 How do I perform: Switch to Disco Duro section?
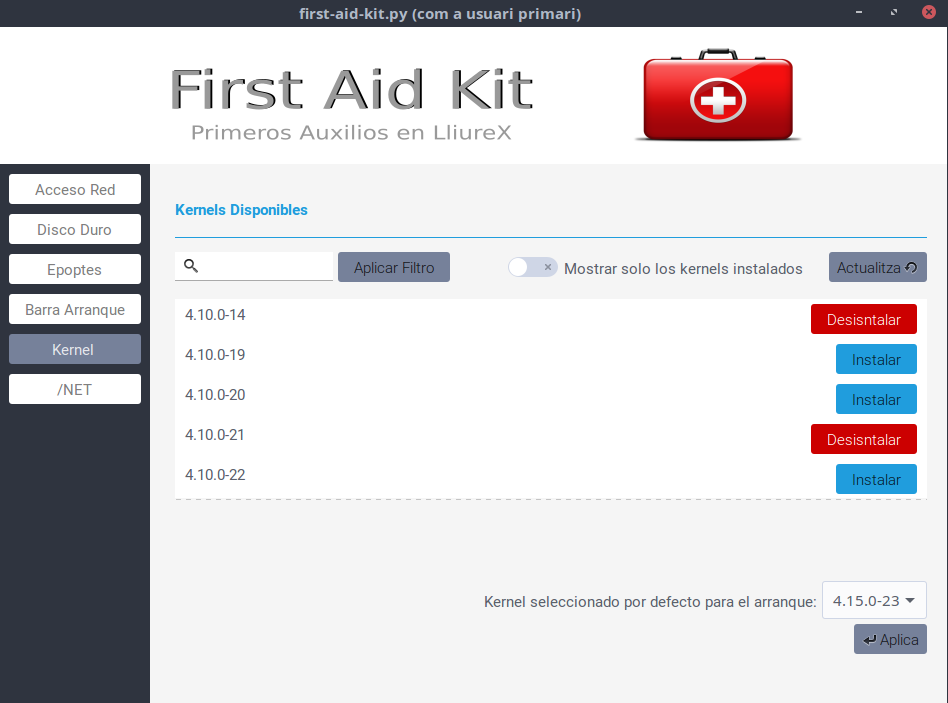pos(75,230)
